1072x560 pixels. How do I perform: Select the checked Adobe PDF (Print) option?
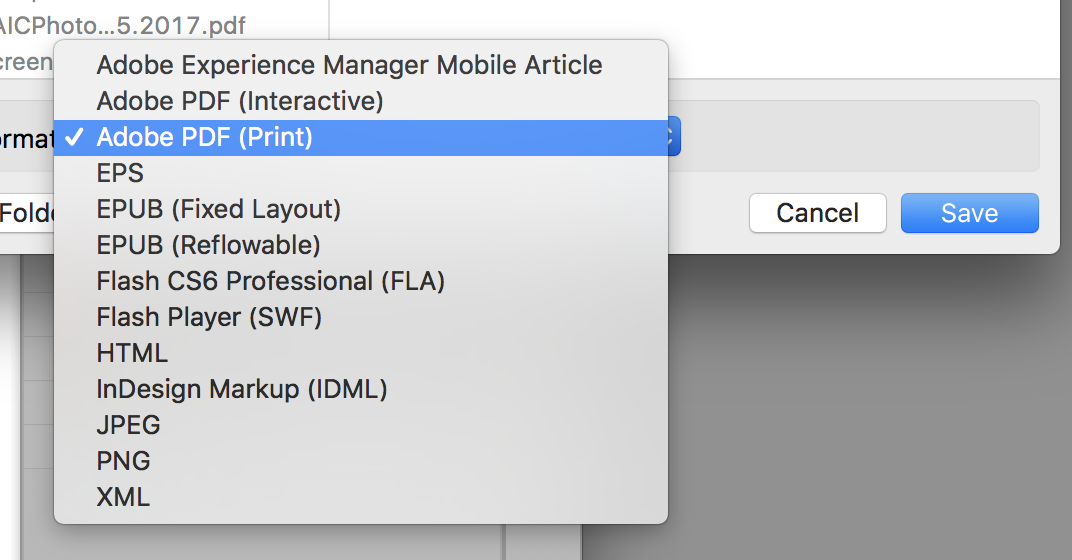(361, 137)
